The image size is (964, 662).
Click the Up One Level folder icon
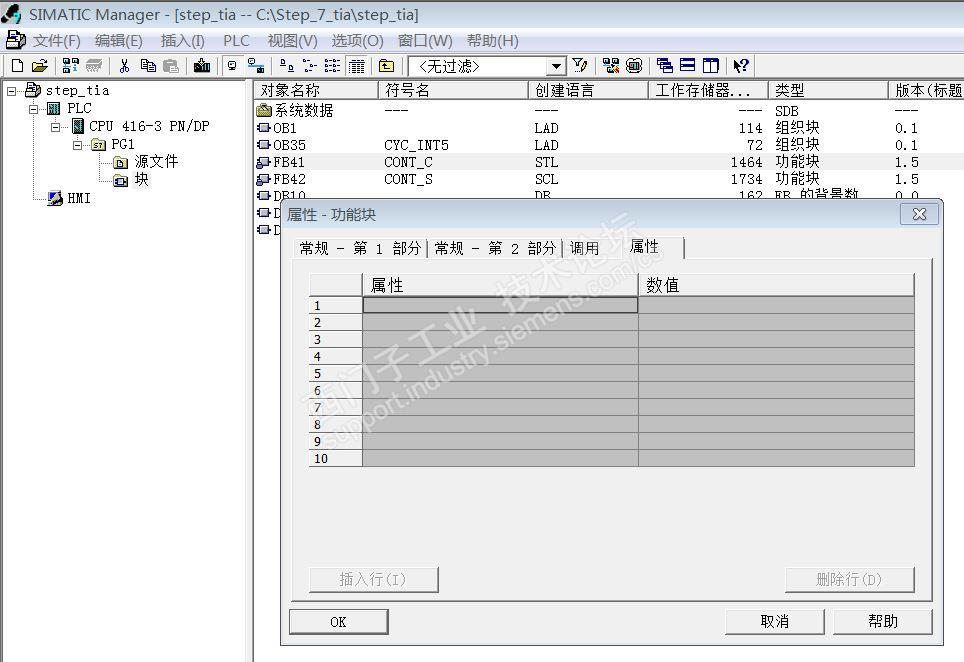[386, 66]
